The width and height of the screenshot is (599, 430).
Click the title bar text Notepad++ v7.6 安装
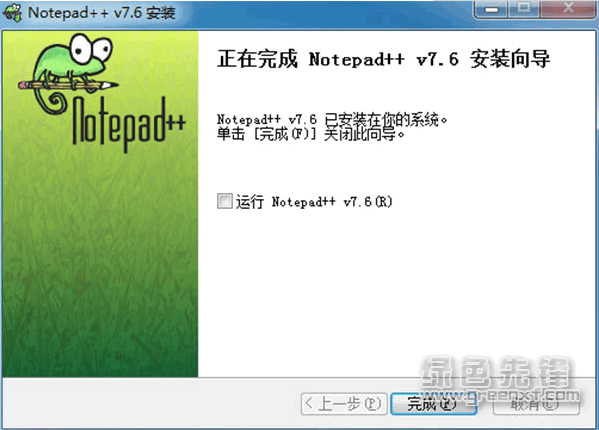click(x=102, y=13)
